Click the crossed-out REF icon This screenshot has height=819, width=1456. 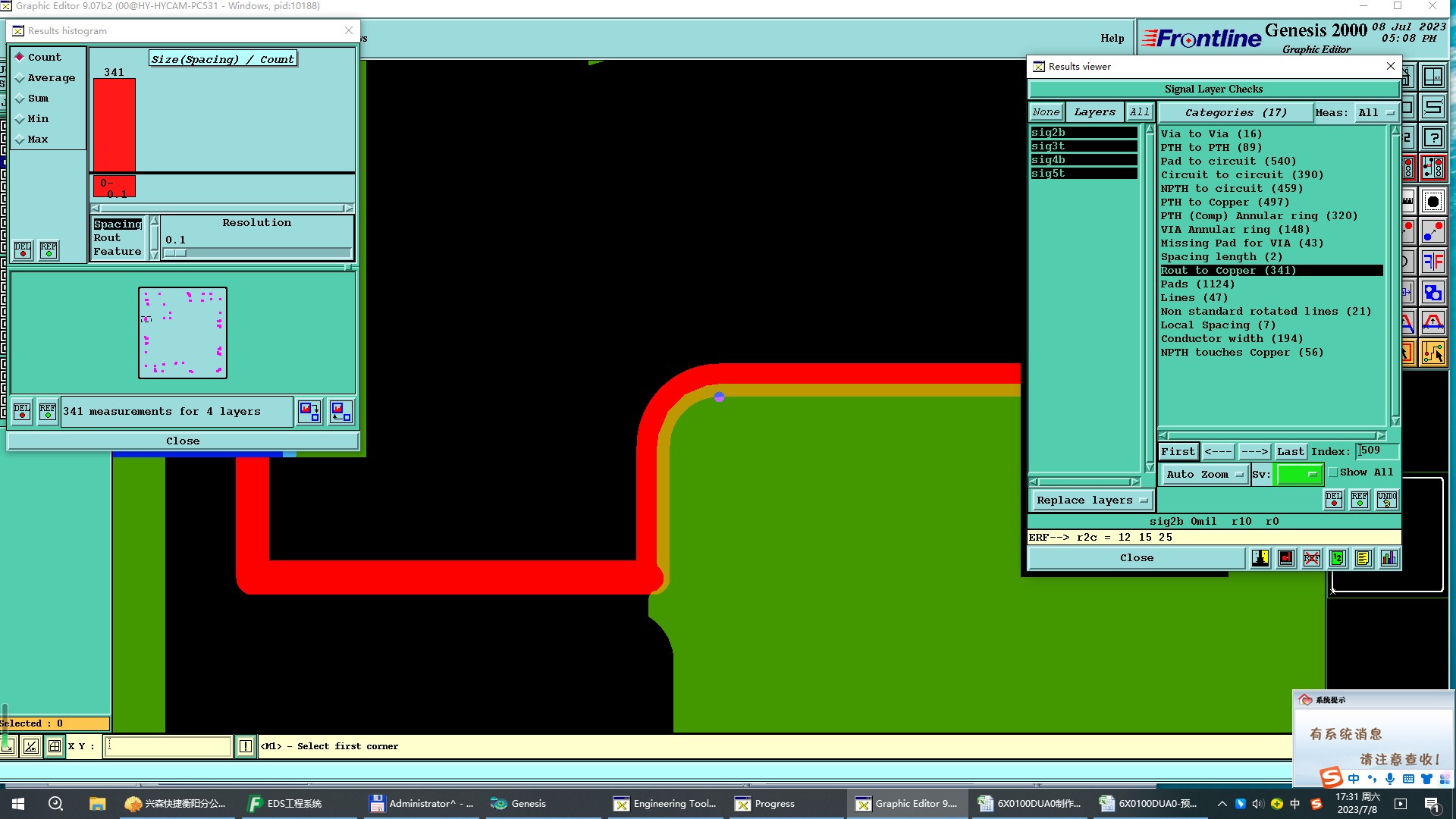point(1312,558)
